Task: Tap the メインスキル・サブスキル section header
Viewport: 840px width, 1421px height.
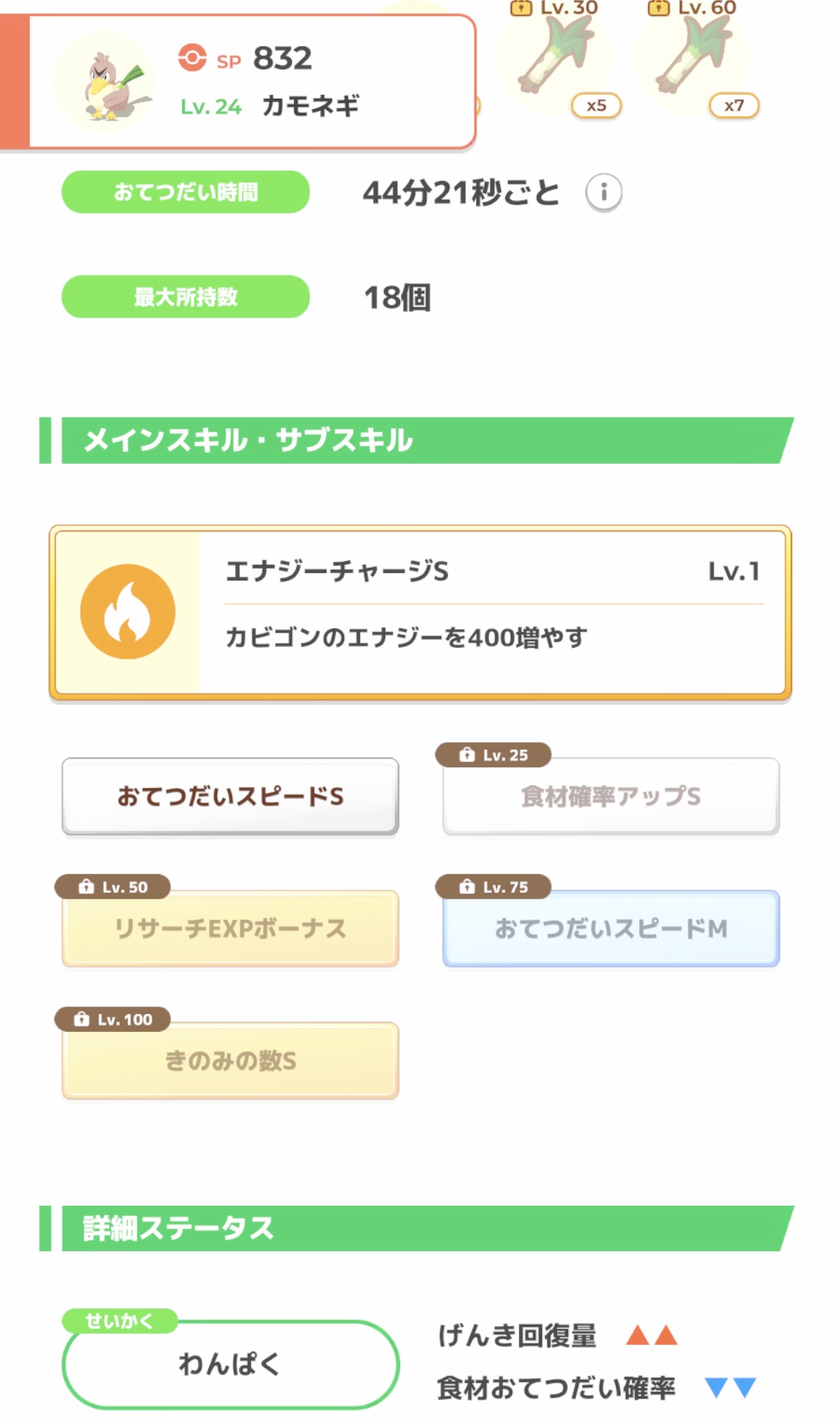Action: pos(418,440)
